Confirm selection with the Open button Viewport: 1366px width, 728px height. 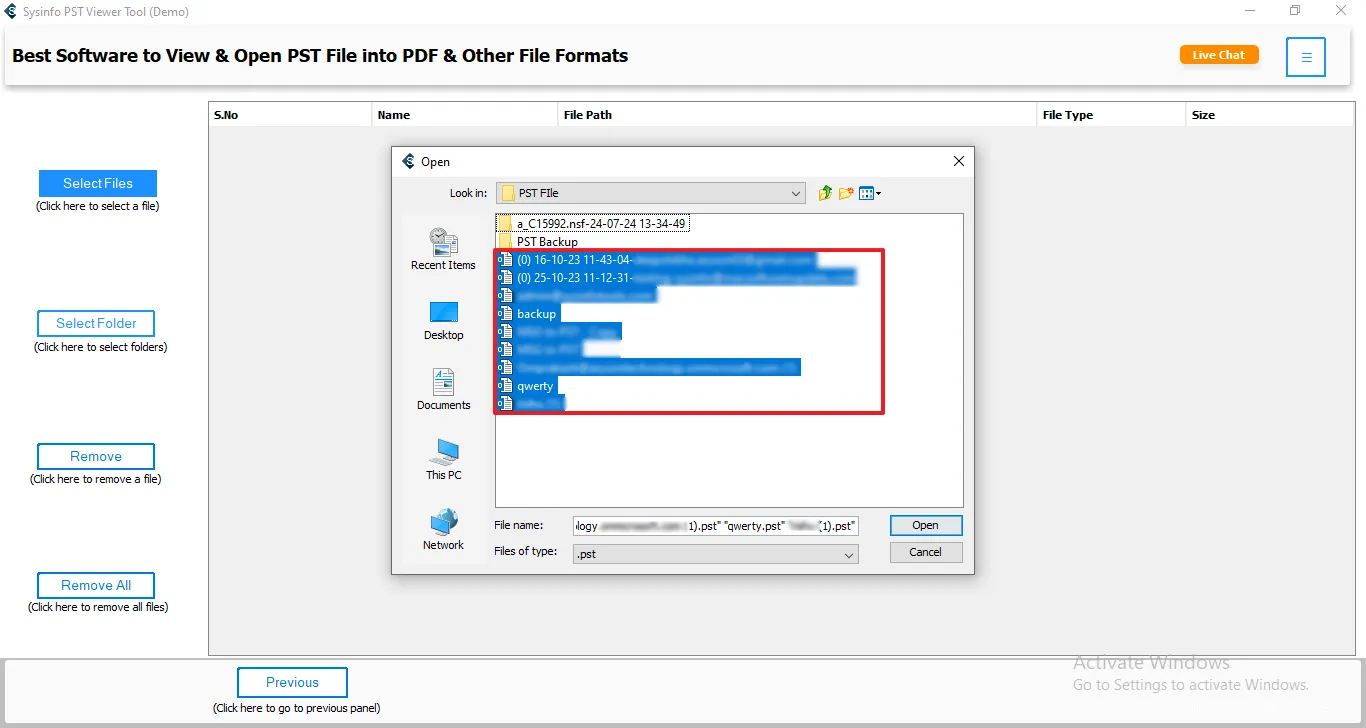(925, 525)
